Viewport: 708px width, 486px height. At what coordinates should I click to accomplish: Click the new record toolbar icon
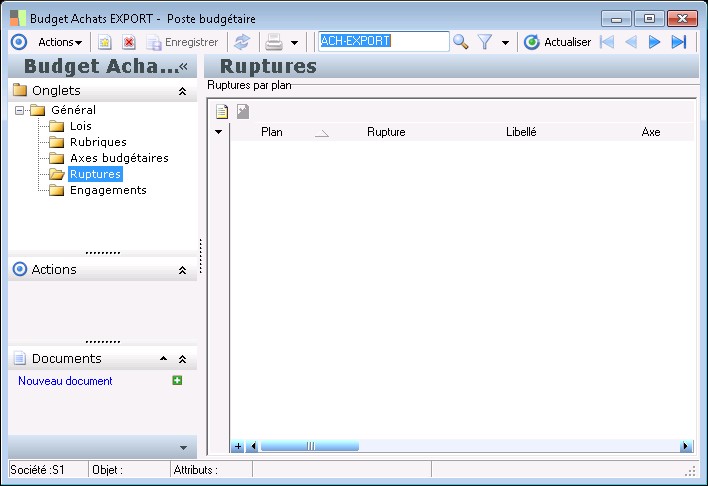(105, 42)
